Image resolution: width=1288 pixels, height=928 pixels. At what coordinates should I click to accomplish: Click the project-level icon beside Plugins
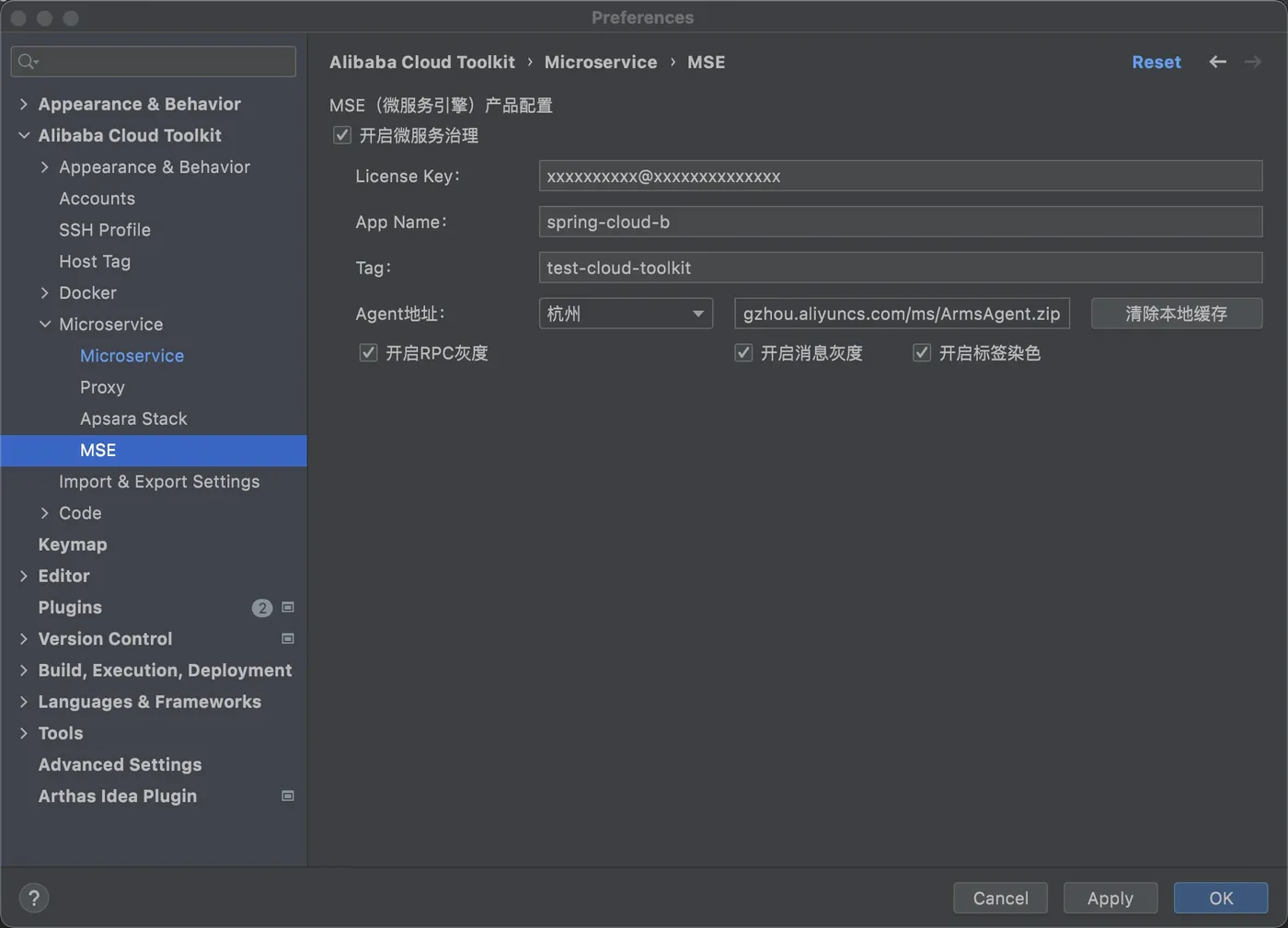point(288,607)
